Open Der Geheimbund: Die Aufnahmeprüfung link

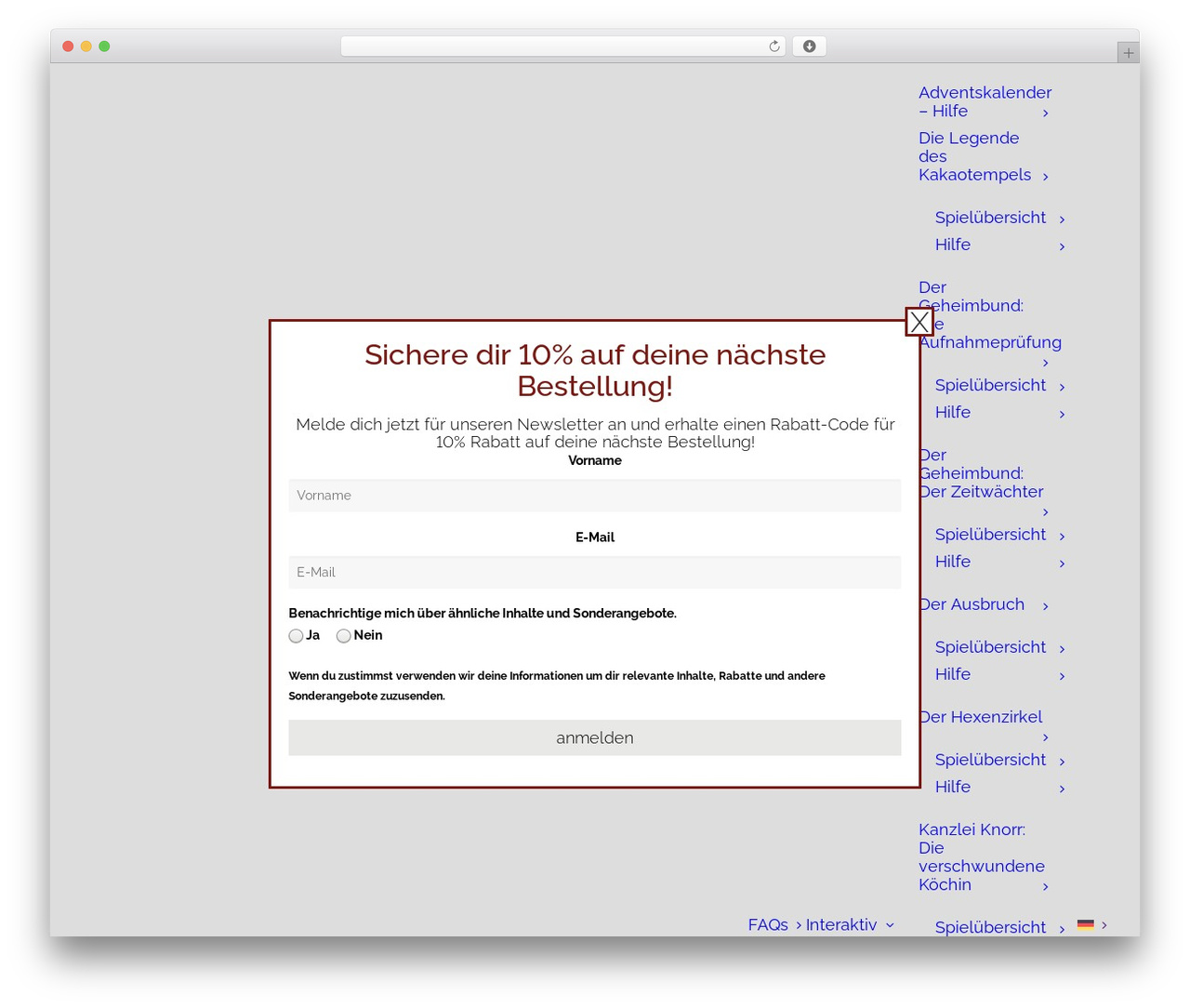pos(989,314)
